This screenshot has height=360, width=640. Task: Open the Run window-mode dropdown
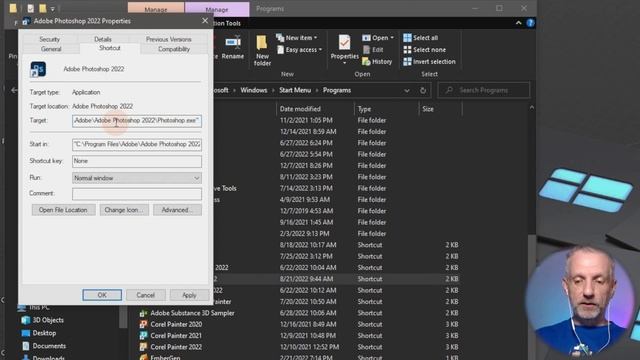[137, 178]
